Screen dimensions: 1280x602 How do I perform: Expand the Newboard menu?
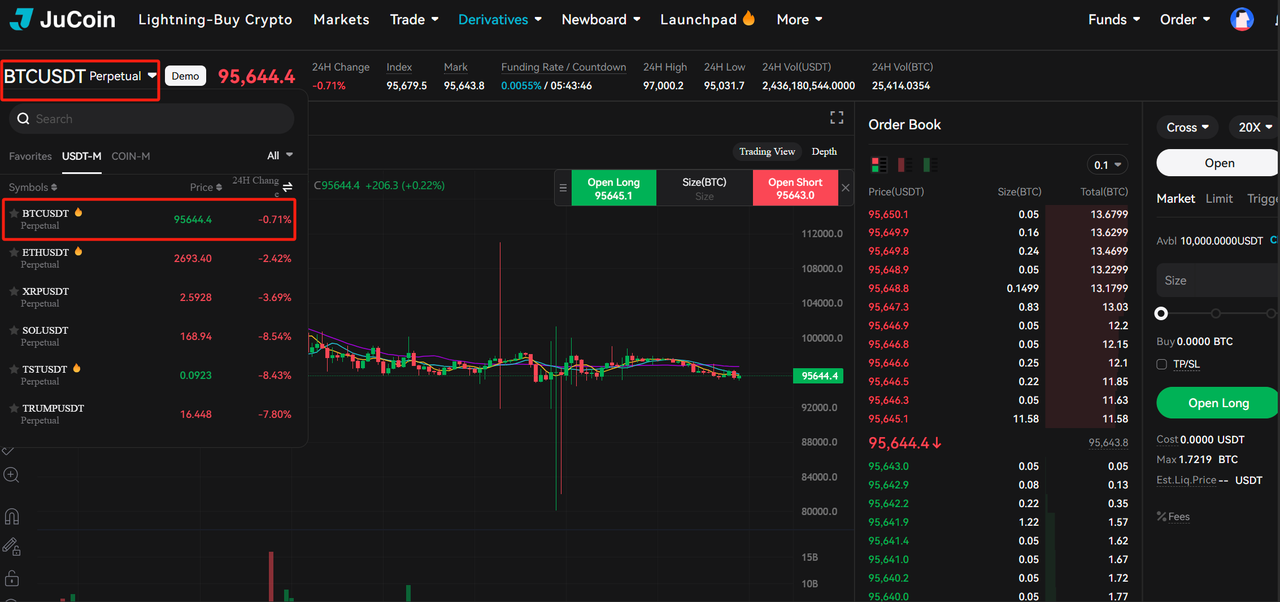tap(601, 19)
